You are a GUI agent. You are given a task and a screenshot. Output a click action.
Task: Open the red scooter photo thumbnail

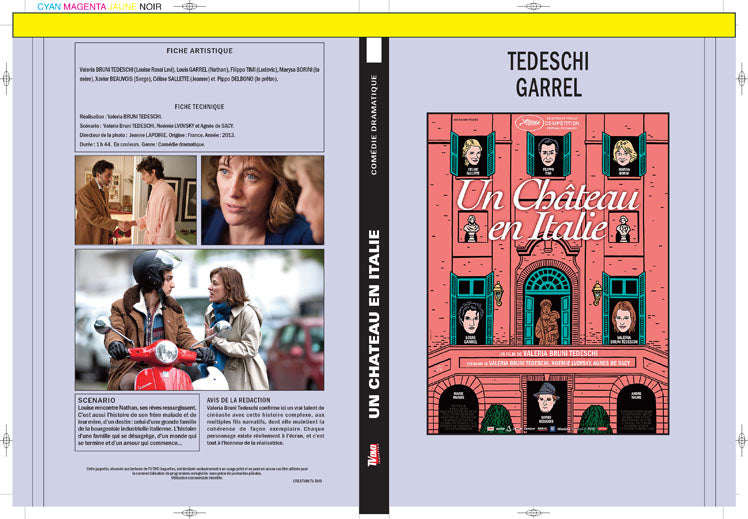click(x=199, y=320)
